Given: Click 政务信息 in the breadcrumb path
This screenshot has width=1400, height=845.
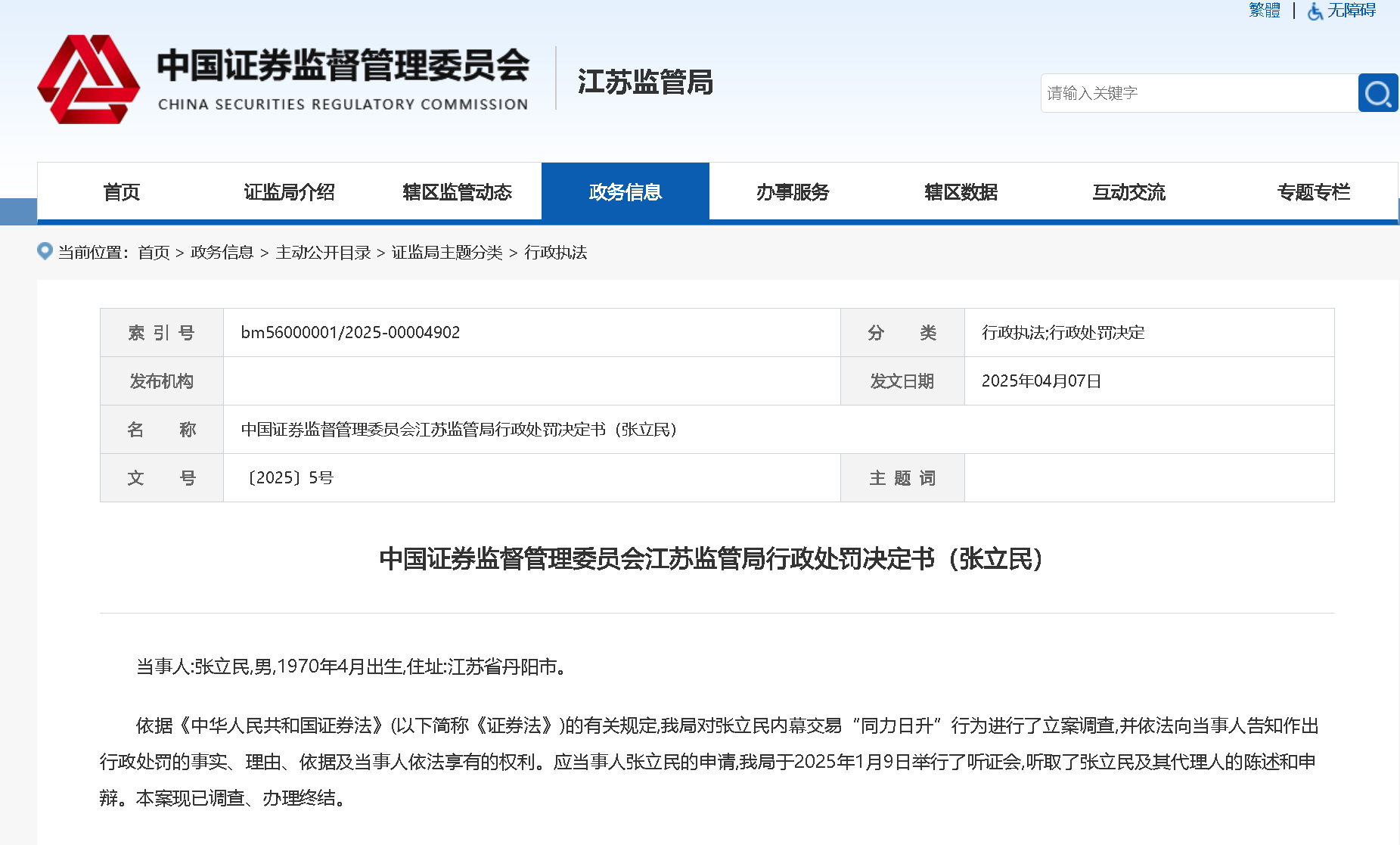Looking at the screenshot, I should (222, 253).
